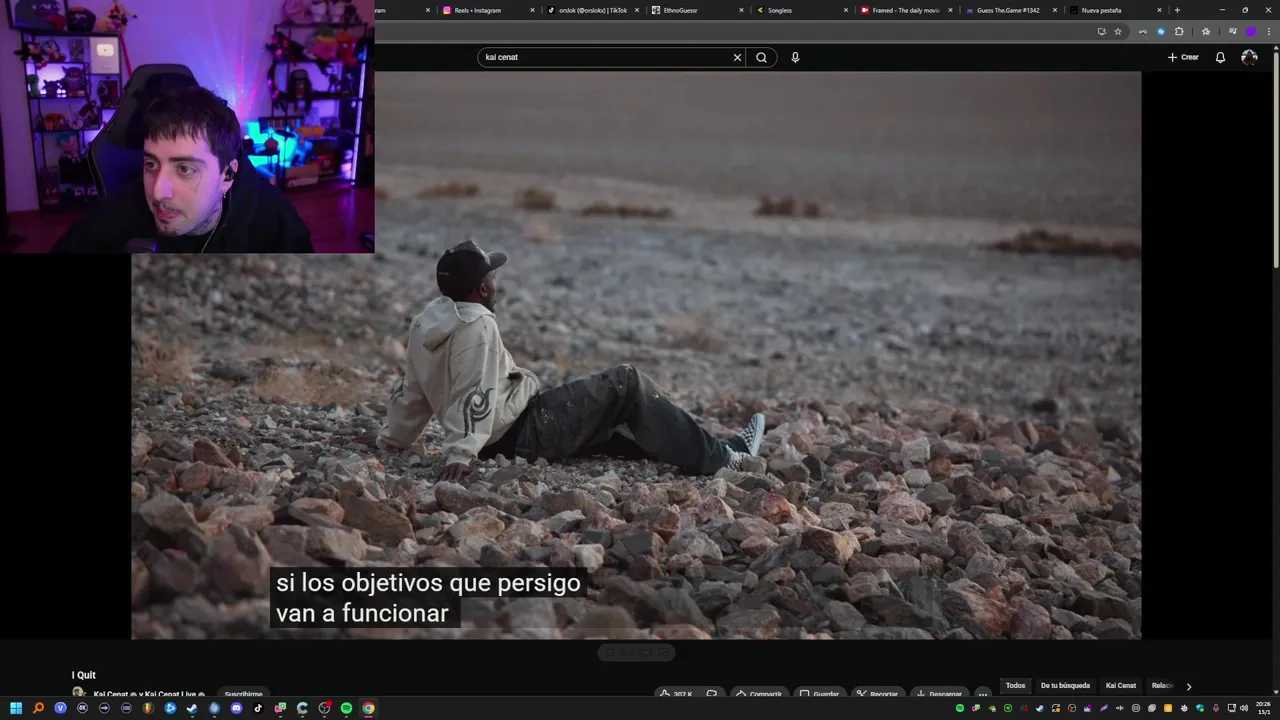
Task: Click the Chrome profile avatar in toolbar
Action: click(1251, 31)
